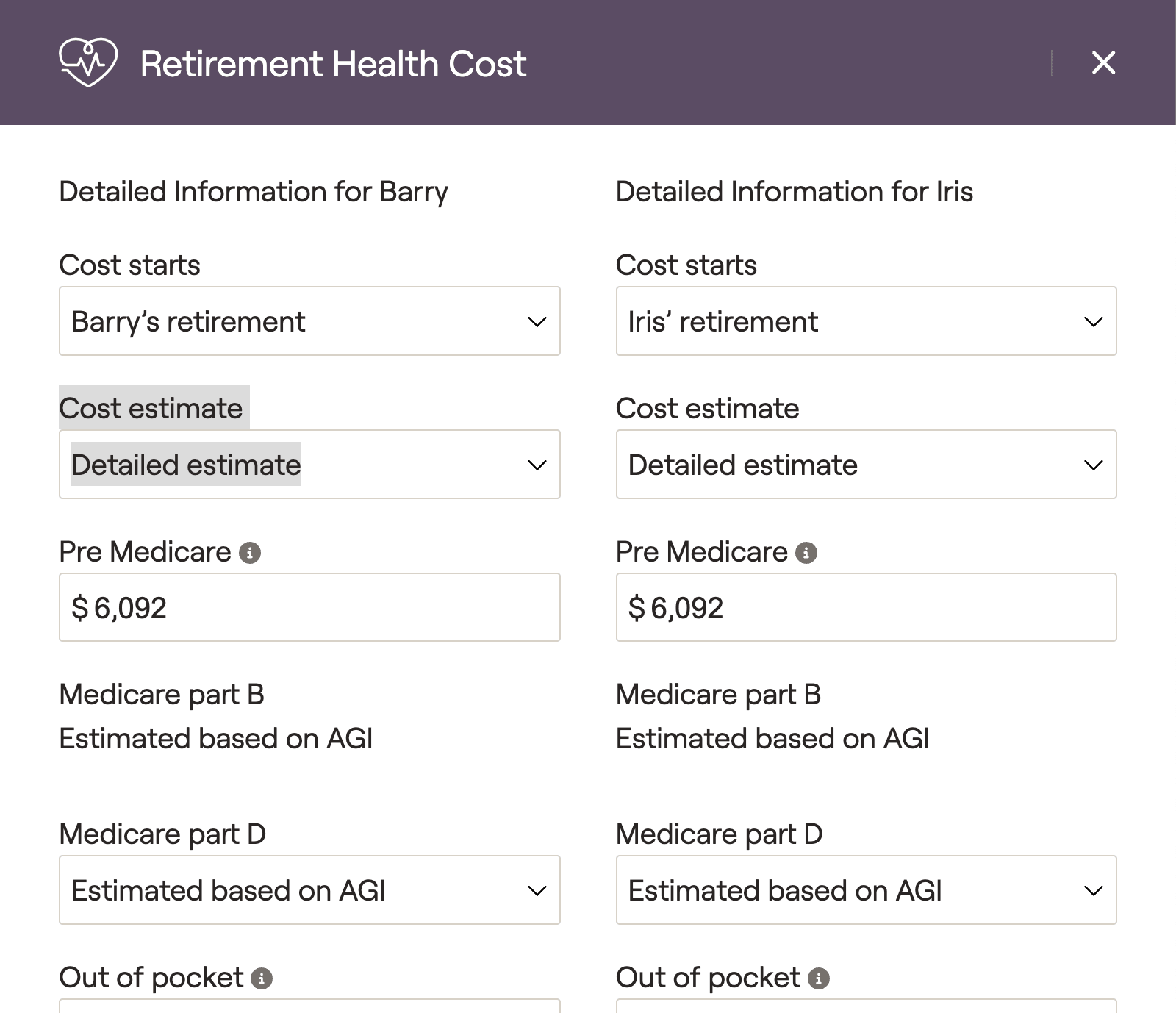
Task: Open Barry's Medicare part D dropdown
Action: (x=309, y=890)
